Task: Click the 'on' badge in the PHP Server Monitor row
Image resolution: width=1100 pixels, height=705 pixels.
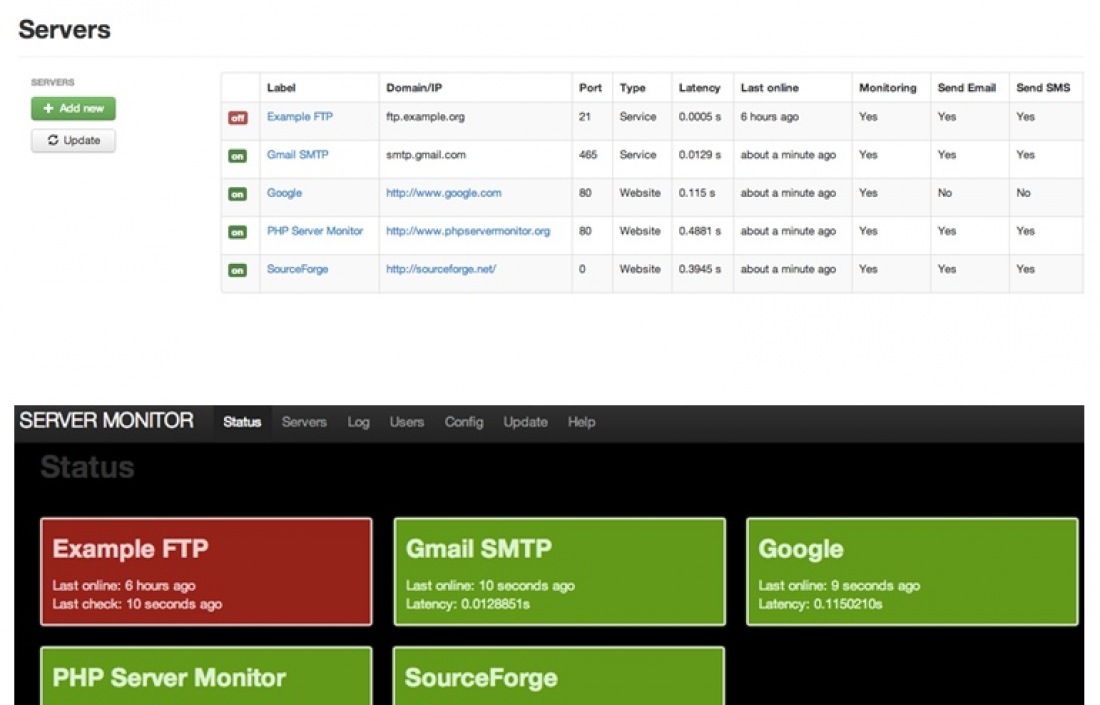Action: click(237, 232)
